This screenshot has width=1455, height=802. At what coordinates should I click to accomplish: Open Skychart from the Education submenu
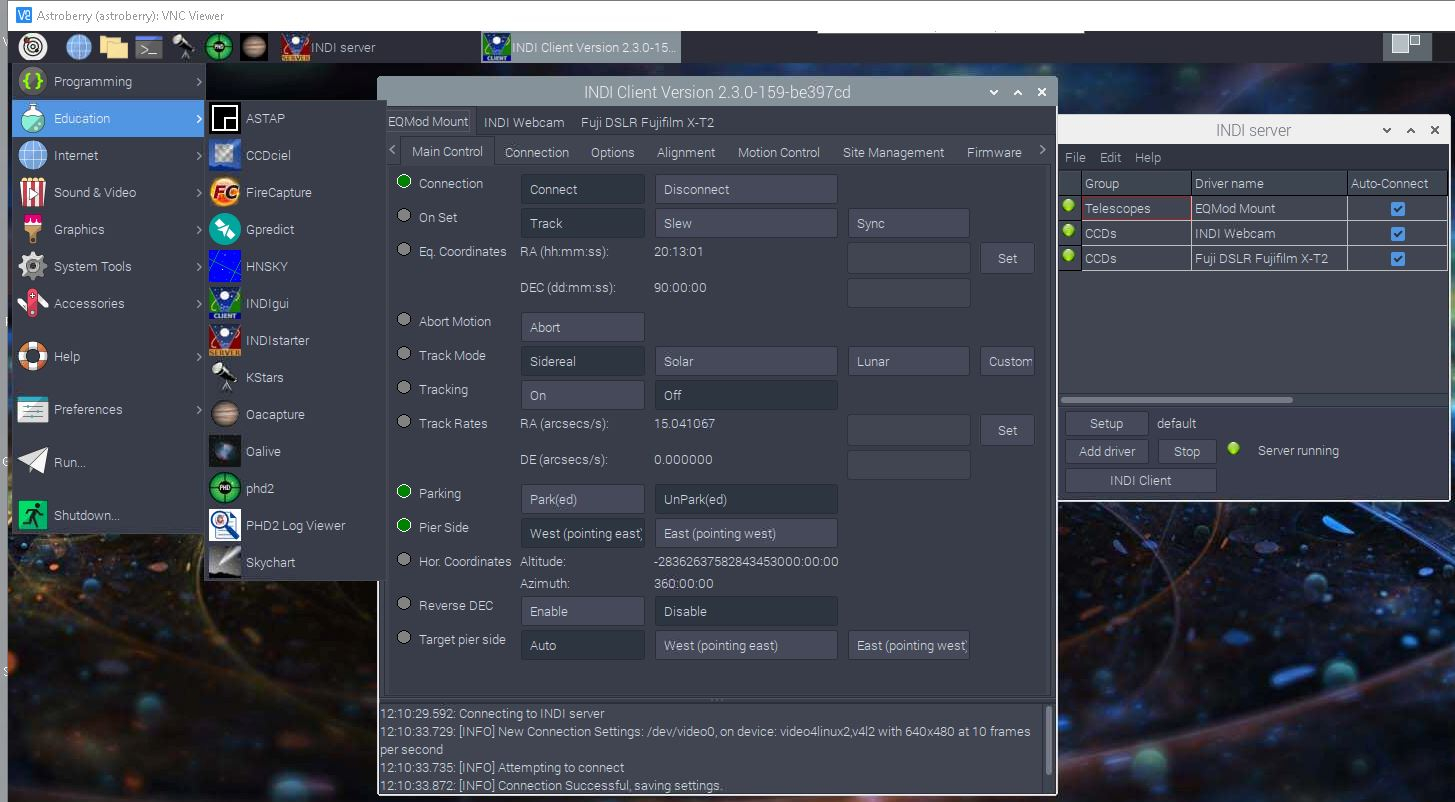click(295, 562)
